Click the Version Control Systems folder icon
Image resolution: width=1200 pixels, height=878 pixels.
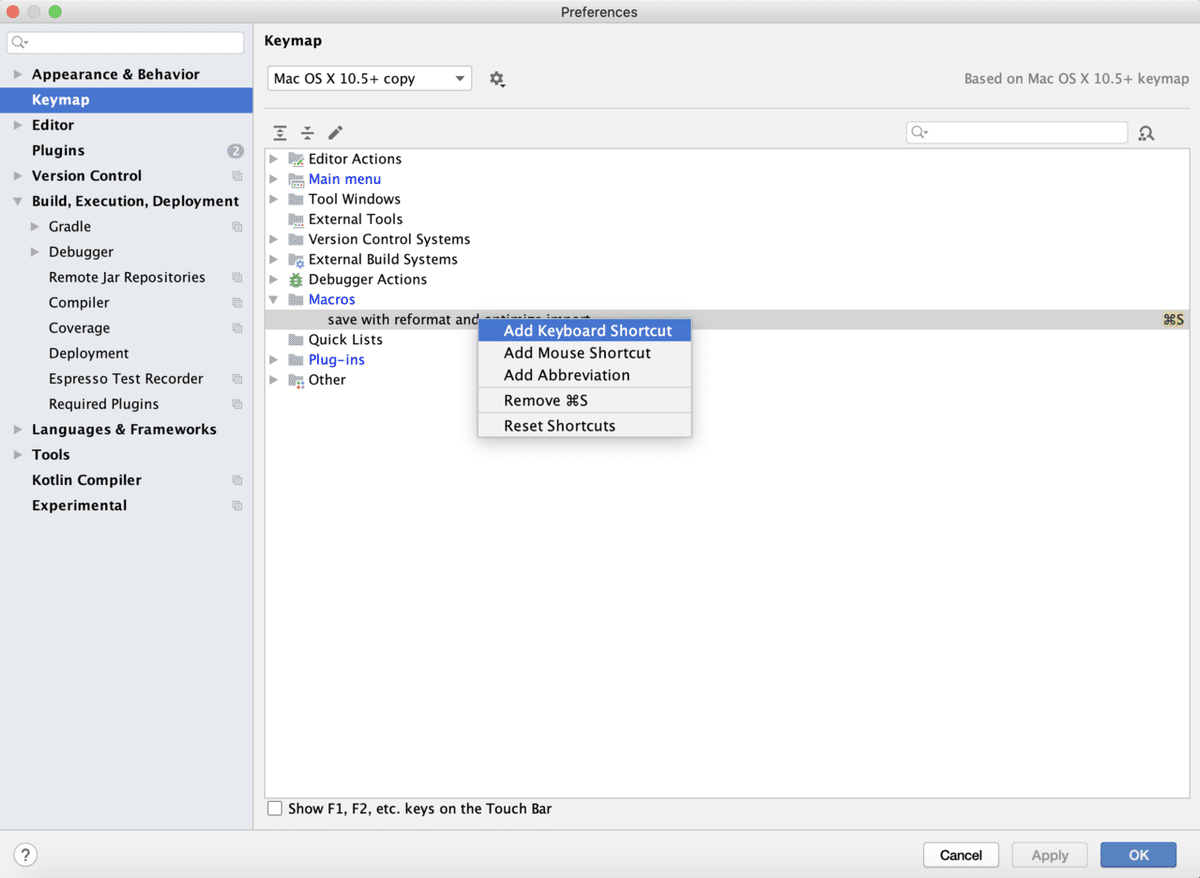(296, 239)
